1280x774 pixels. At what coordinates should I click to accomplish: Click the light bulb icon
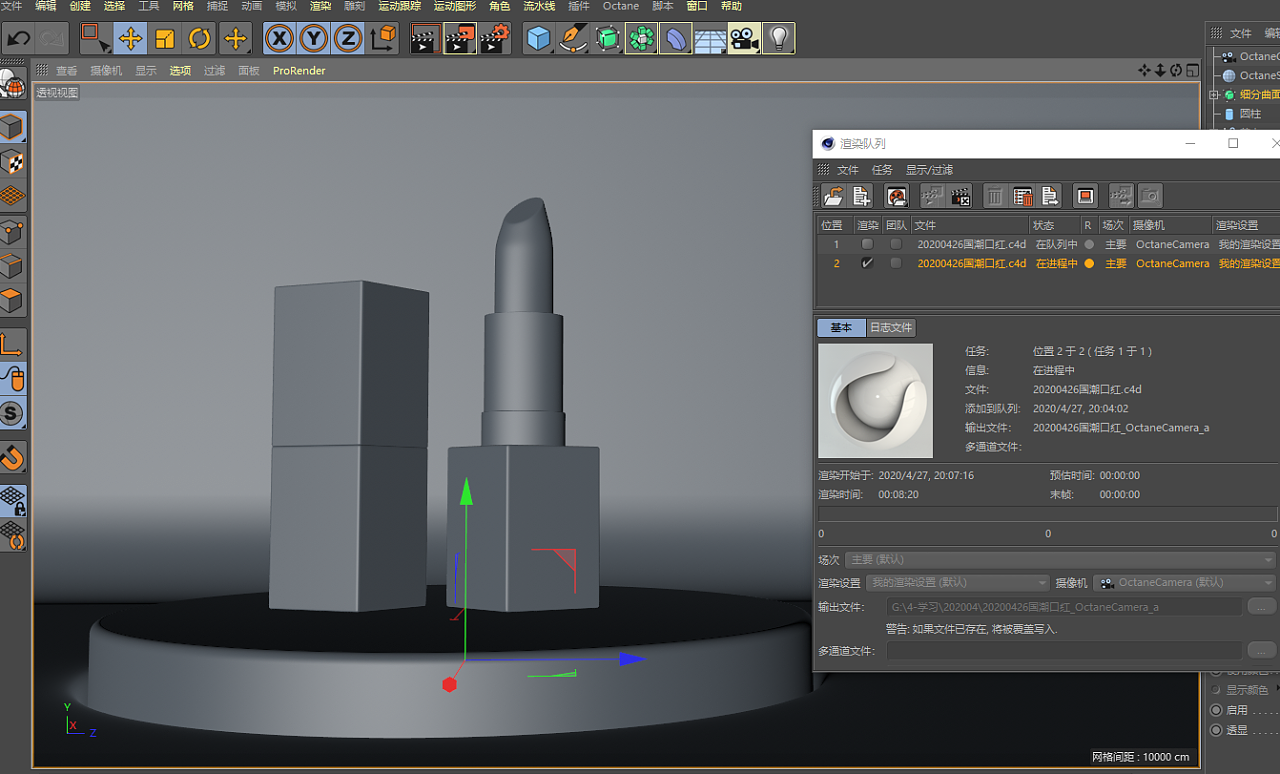click(x=779, y=39)
